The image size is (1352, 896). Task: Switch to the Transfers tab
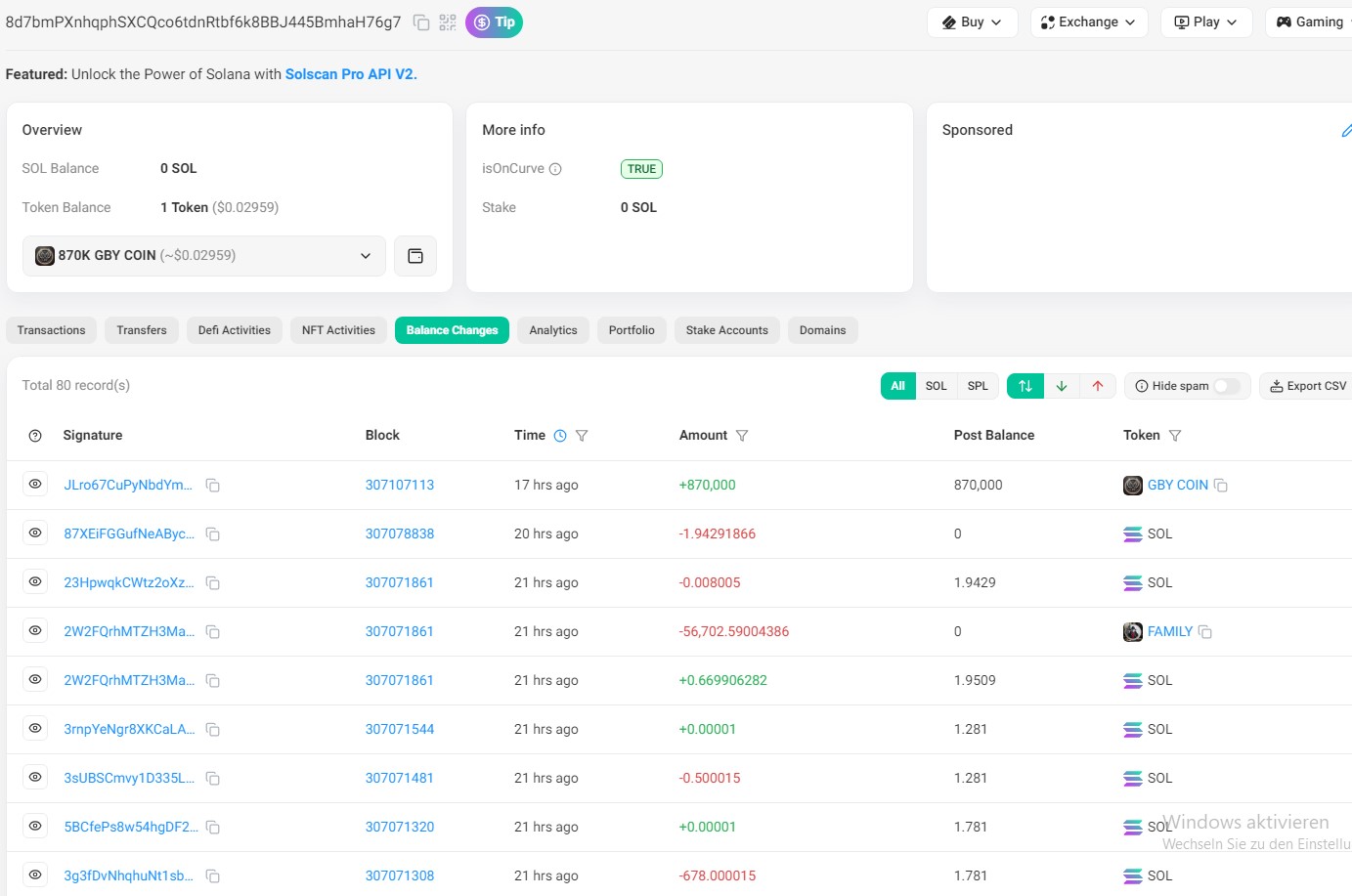coord(142,330)
